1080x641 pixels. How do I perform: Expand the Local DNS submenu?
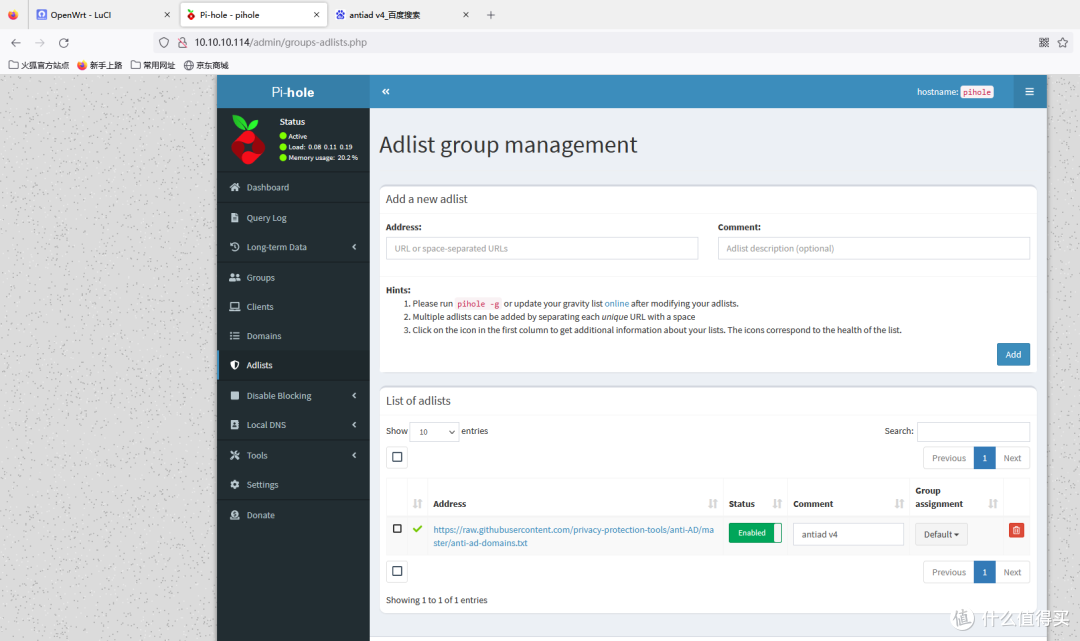click(293, 425)
